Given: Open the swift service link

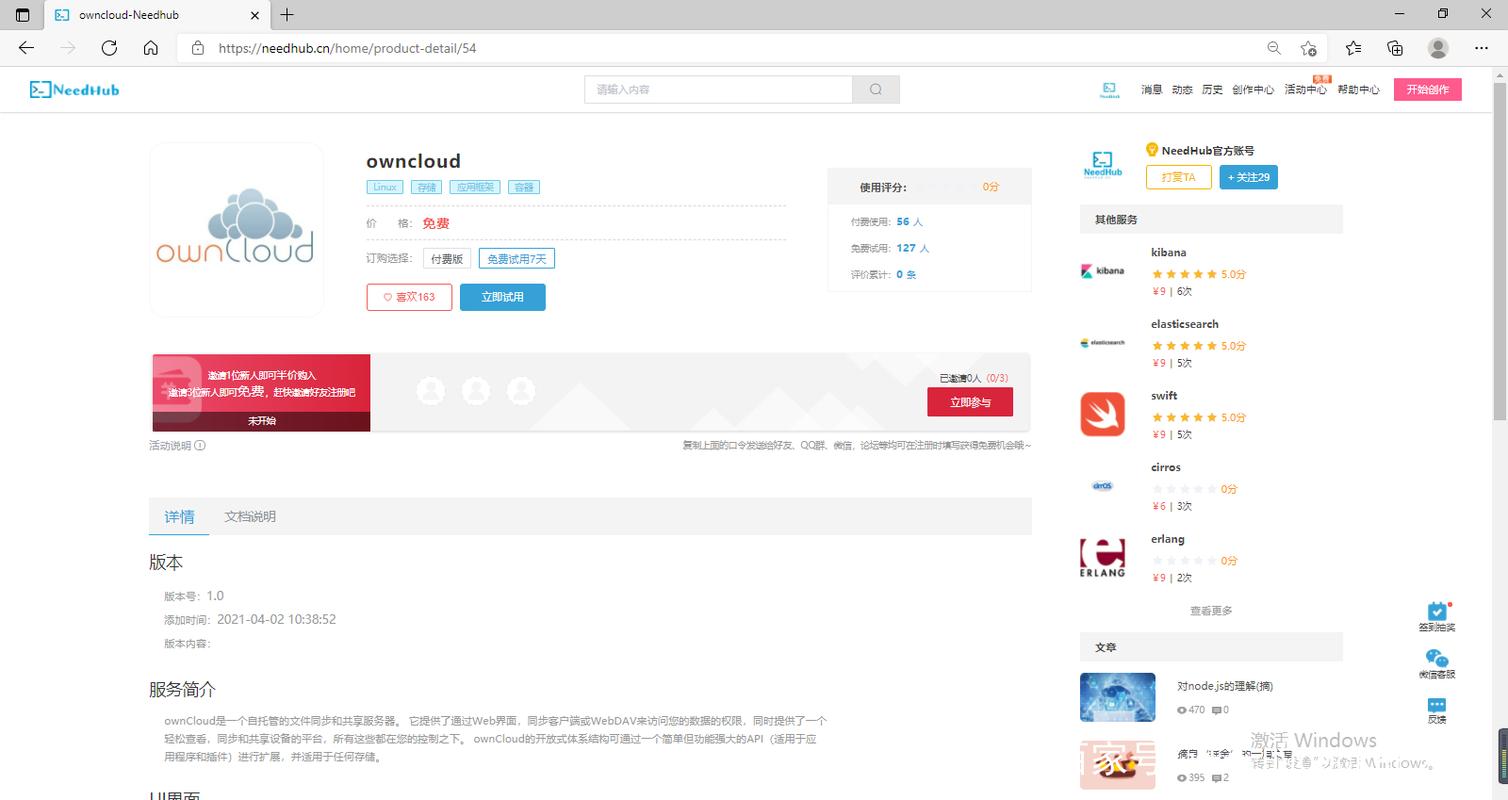Looking at the screenshot, I should coord(1164,396).
